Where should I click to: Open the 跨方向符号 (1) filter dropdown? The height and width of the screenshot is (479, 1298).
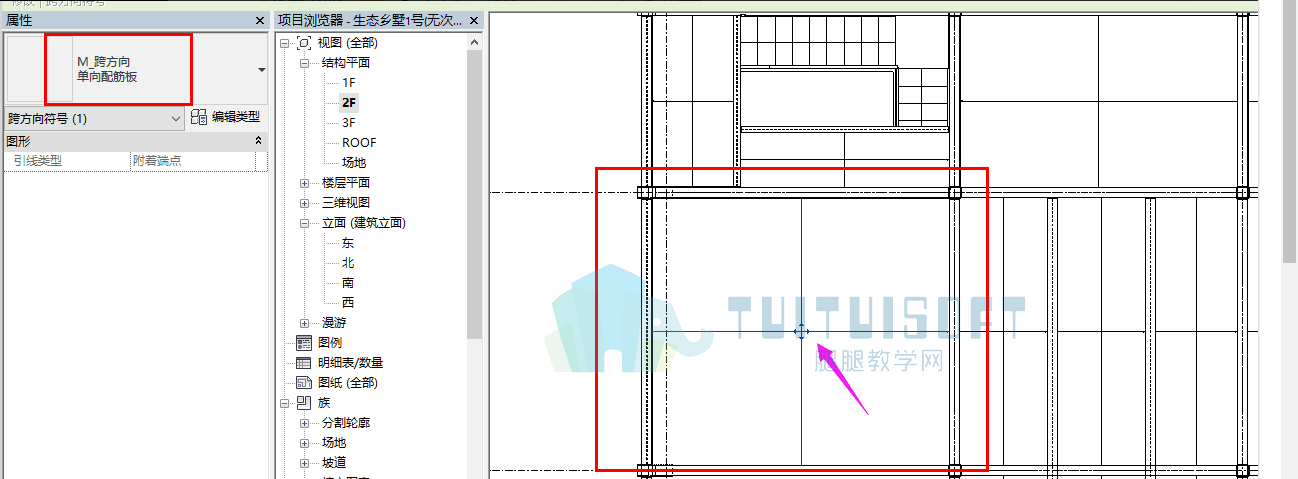pos(177,119)
